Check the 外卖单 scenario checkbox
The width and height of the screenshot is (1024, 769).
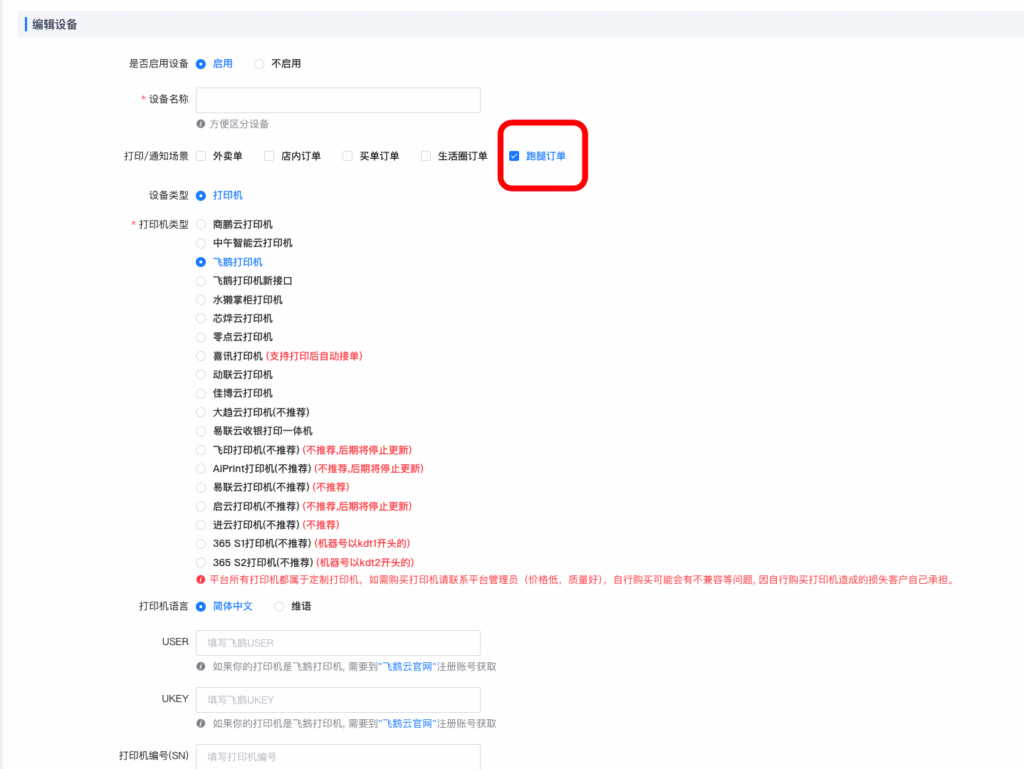(199, 156)
